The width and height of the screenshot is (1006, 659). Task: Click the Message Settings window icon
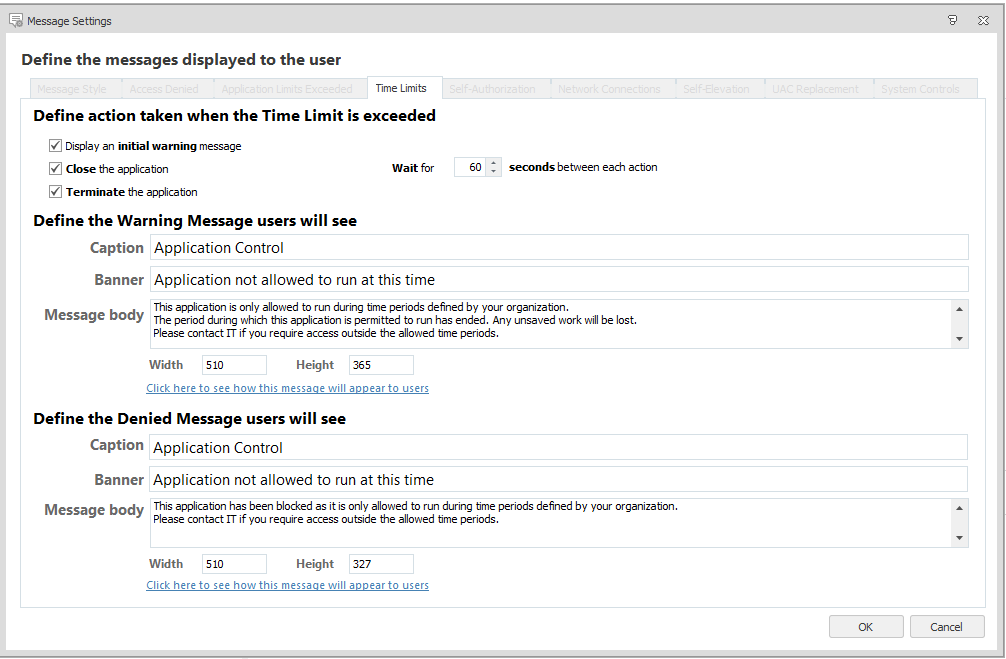coord(15,21)
